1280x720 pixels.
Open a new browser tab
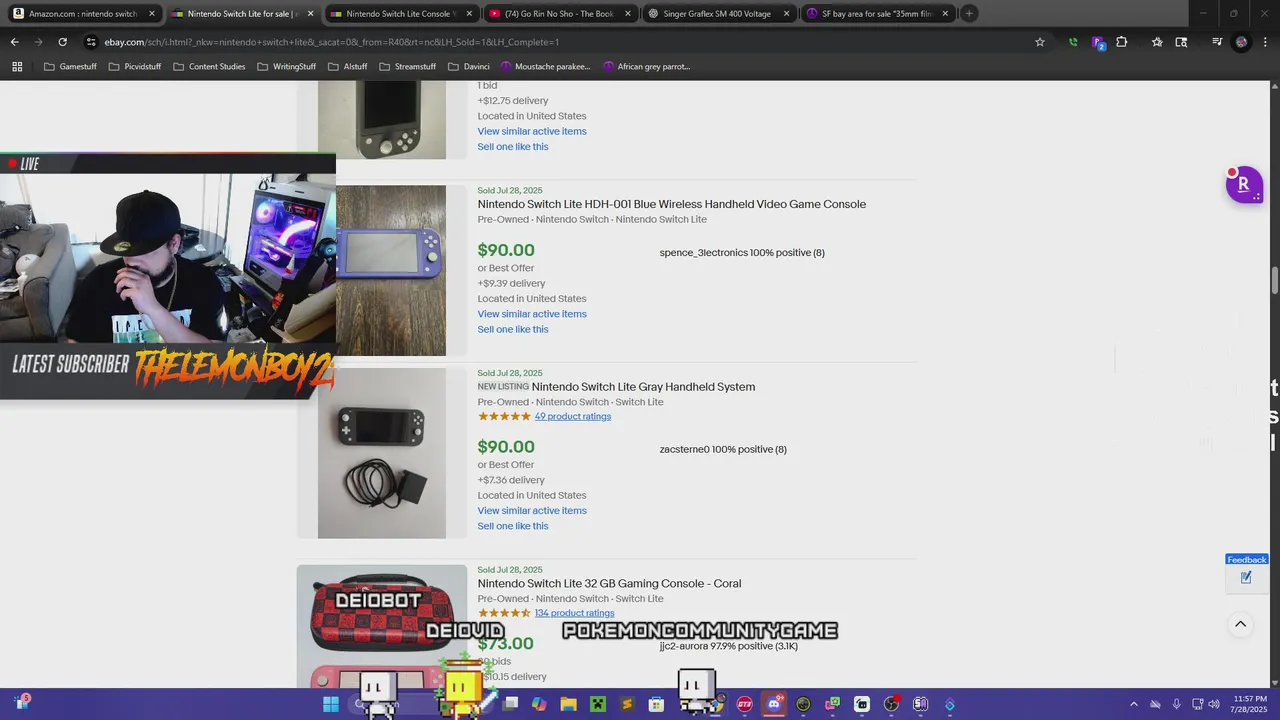pos(969,14)
